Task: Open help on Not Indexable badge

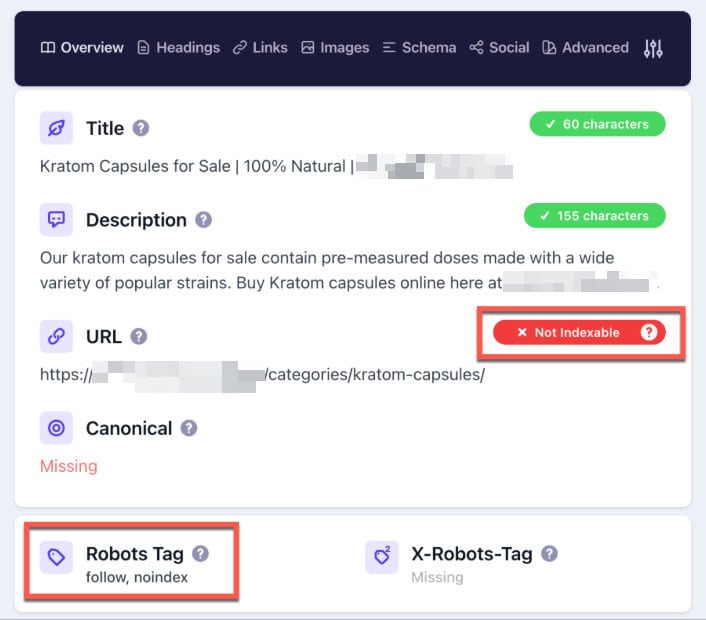Action: coord(649,332)
